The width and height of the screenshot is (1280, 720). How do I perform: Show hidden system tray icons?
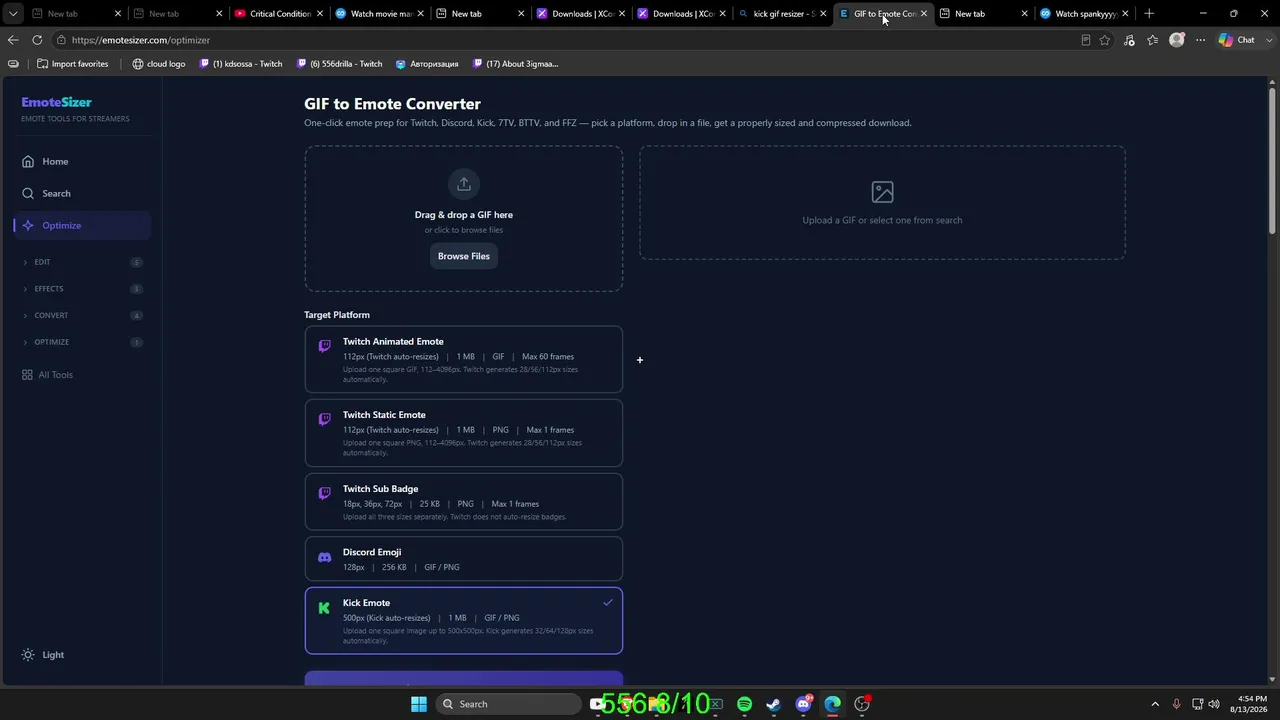point(1155,704)
